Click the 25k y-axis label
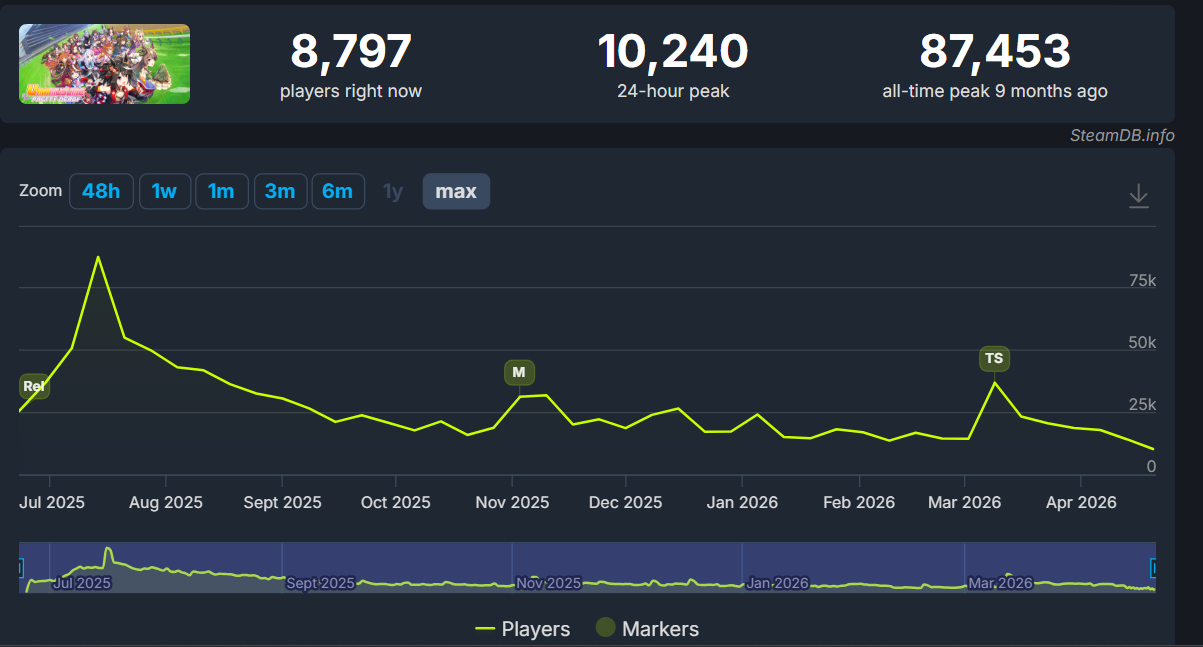Image resolution: width=1203 pixels, height=647 pixels. click(1141, 405)
